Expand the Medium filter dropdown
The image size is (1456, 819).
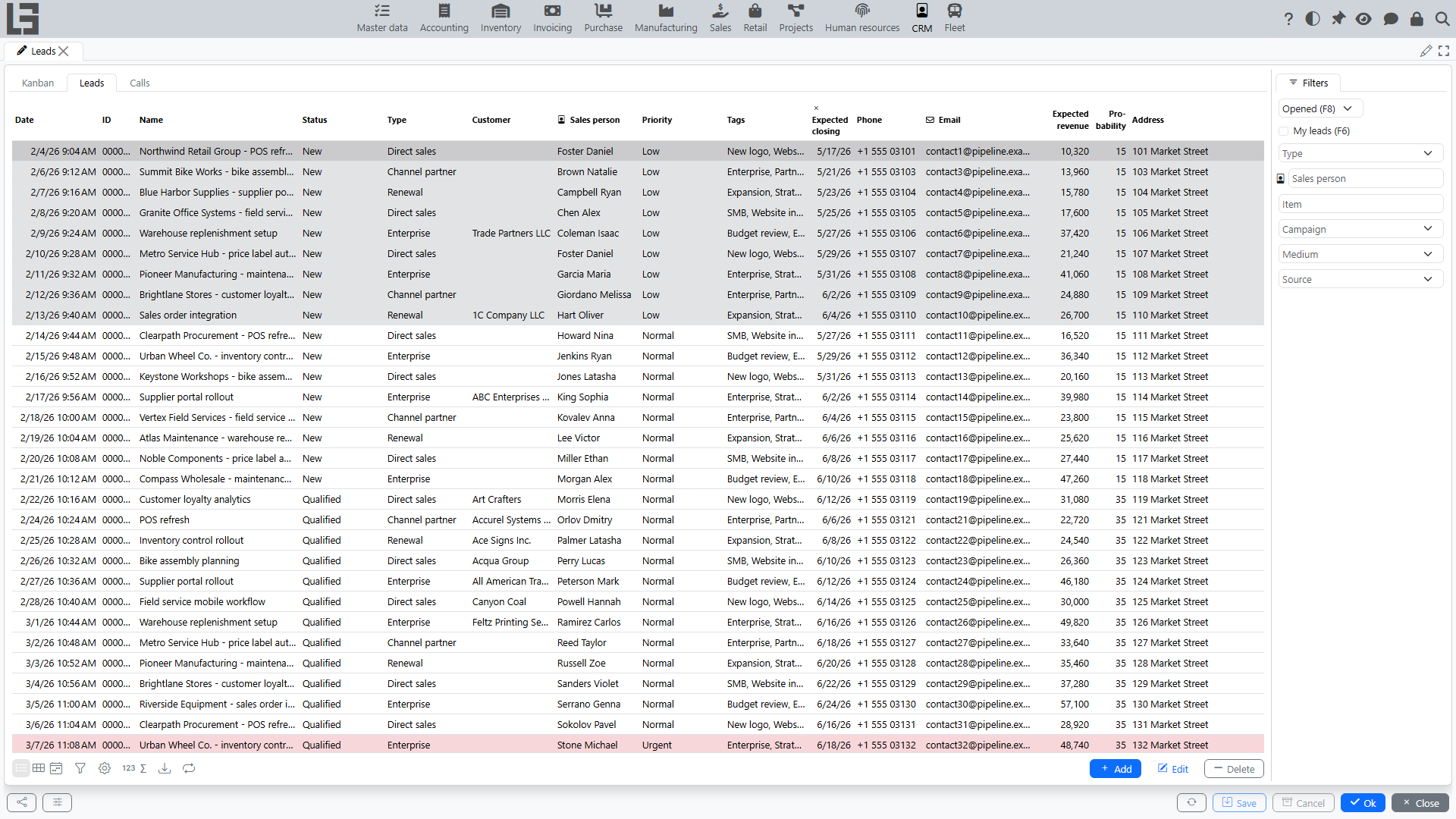point(1360,254)
